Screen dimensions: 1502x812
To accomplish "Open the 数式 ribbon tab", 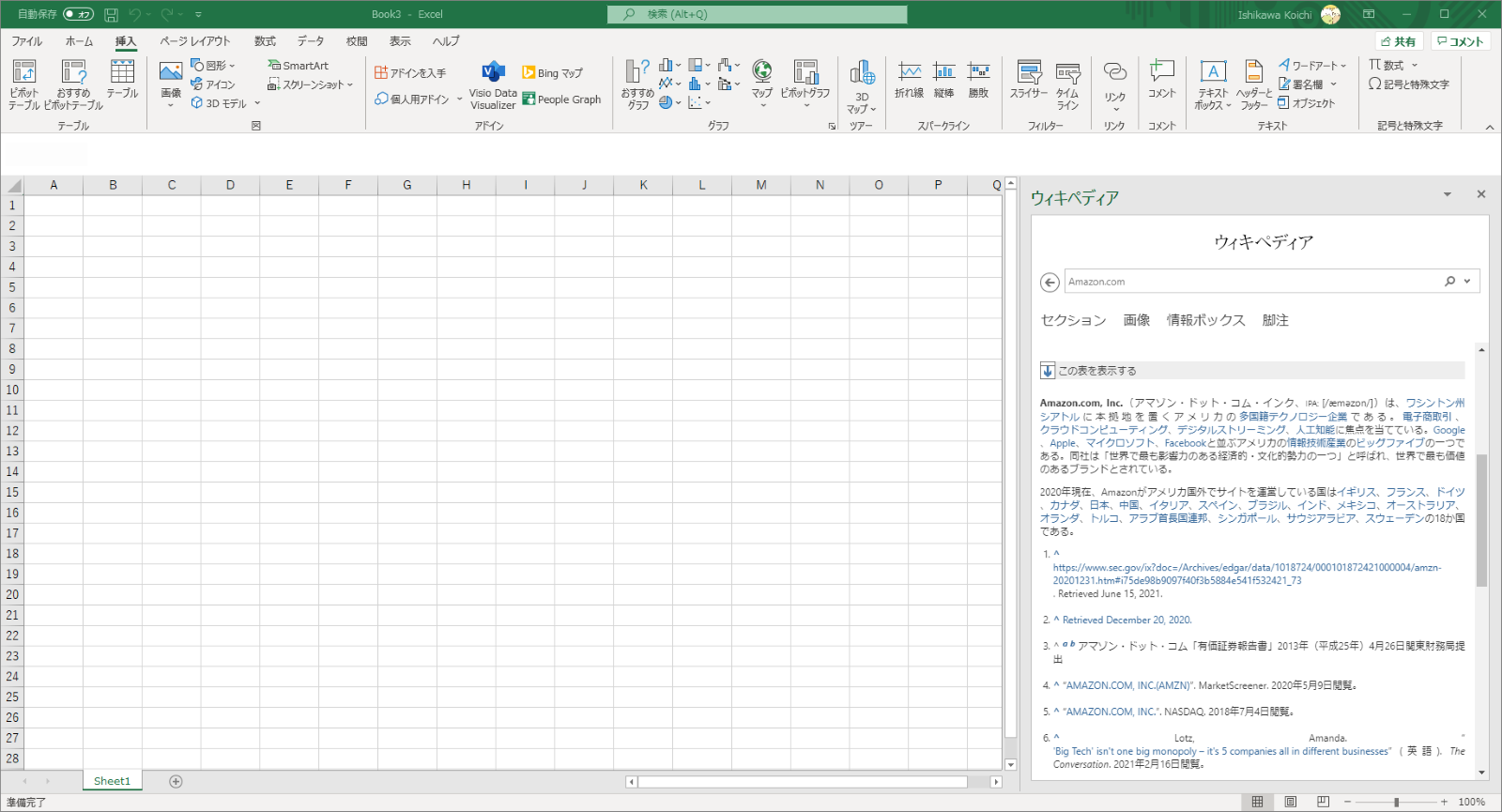I will (265, 41).
